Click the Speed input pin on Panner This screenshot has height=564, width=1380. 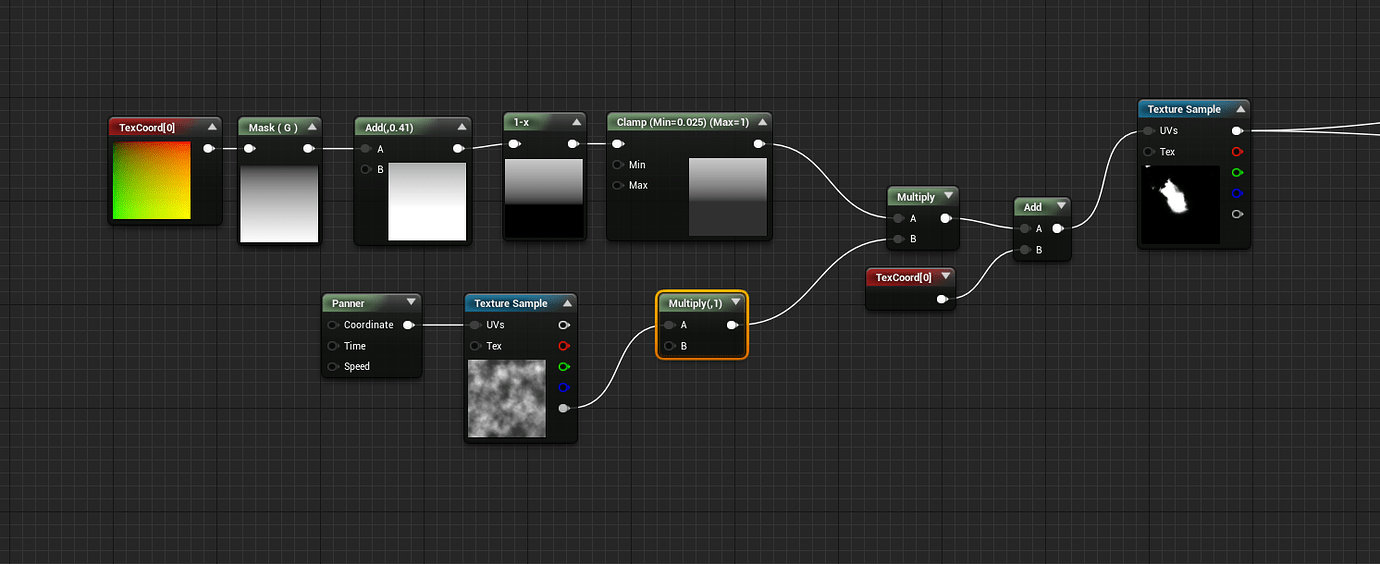tap(333, 367)
